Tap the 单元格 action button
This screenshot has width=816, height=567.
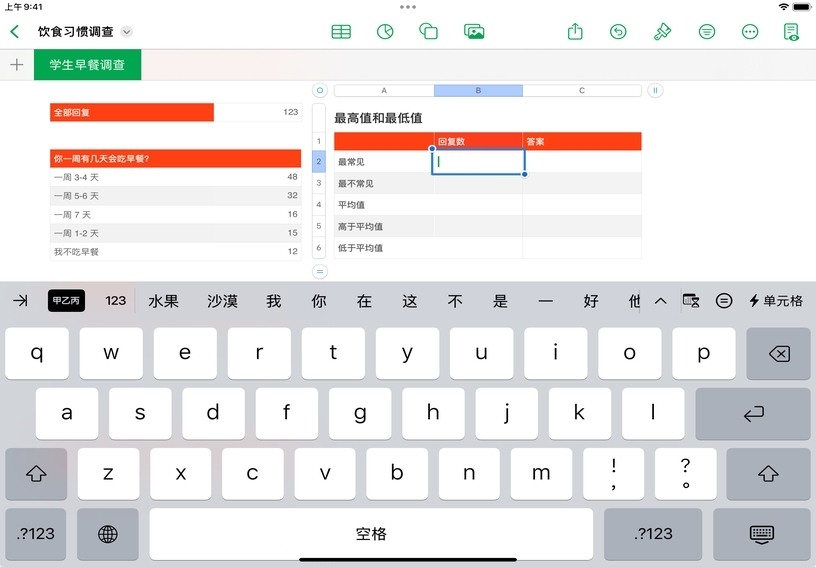pyautogui.click(x=776, y=301)
